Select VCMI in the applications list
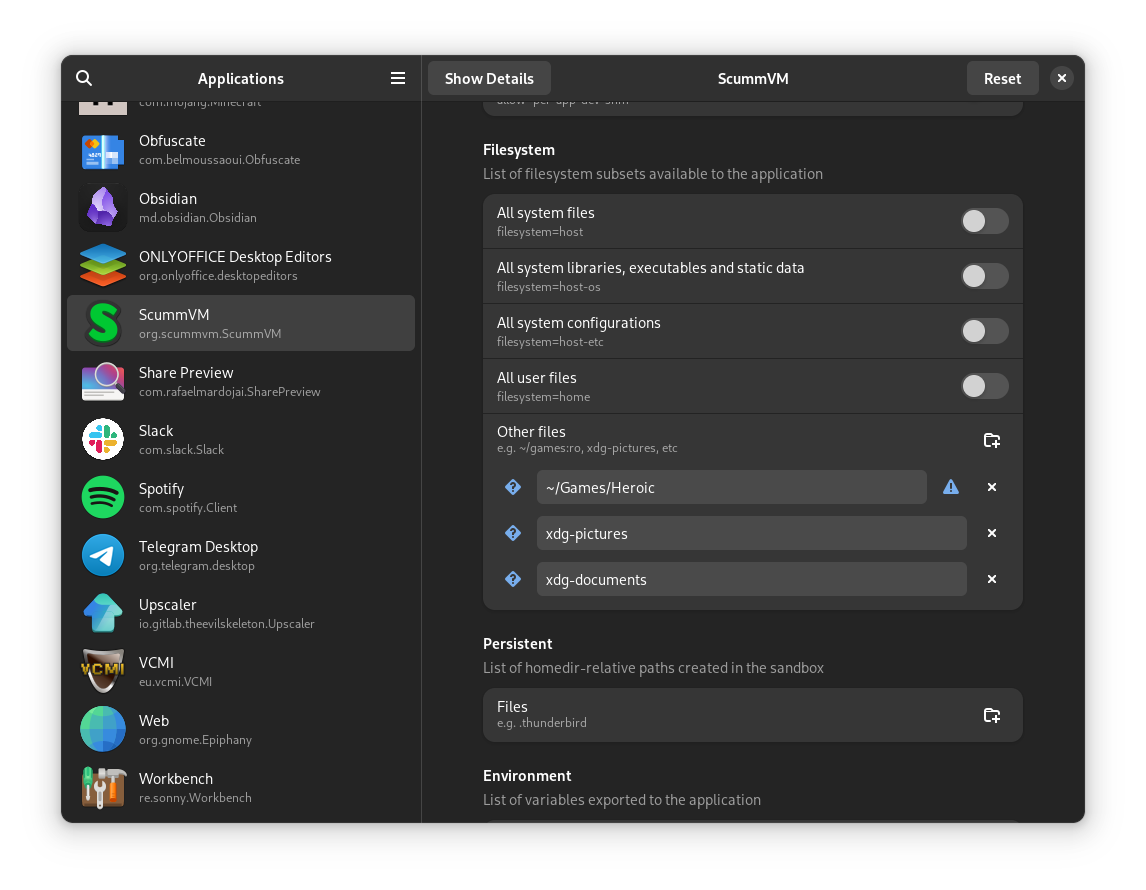This screenshot has width=1146, height=890. (240, 671)
